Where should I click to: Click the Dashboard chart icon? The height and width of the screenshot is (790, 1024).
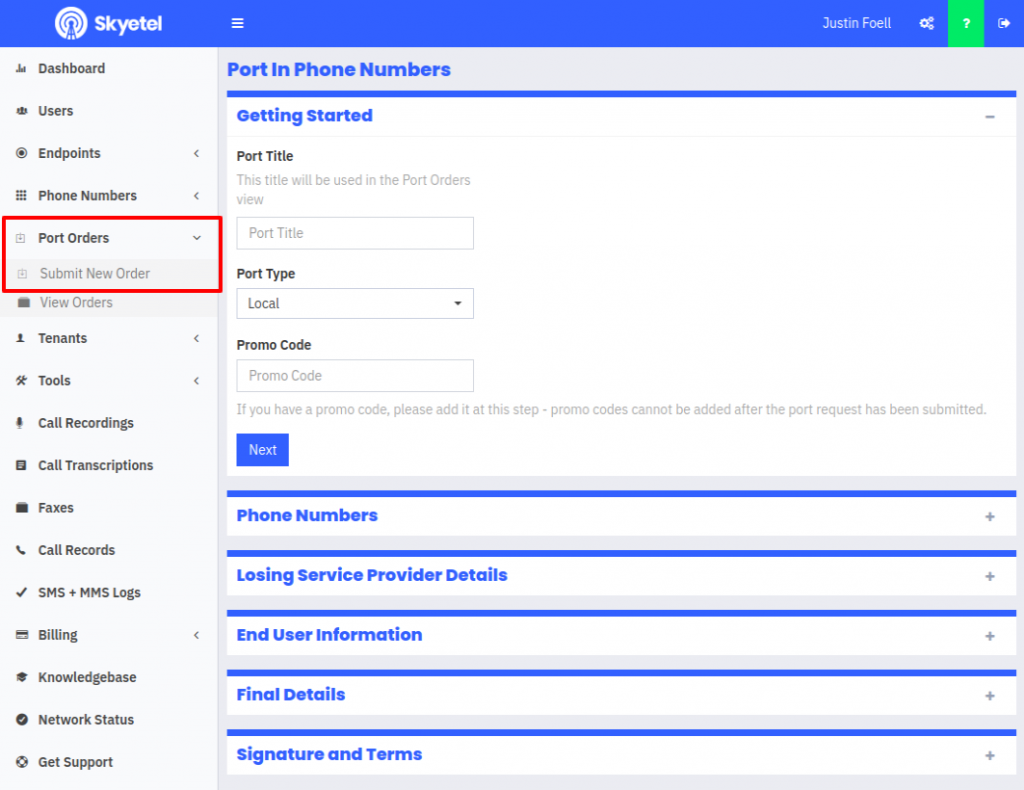click(x=22, y=69)
